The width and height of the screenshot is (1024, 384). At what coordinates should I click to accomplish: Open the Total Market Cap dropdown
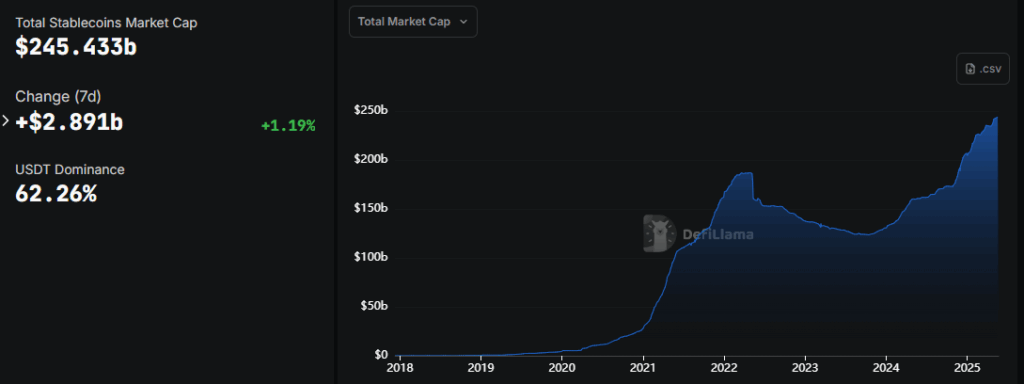tap(413, 22)
